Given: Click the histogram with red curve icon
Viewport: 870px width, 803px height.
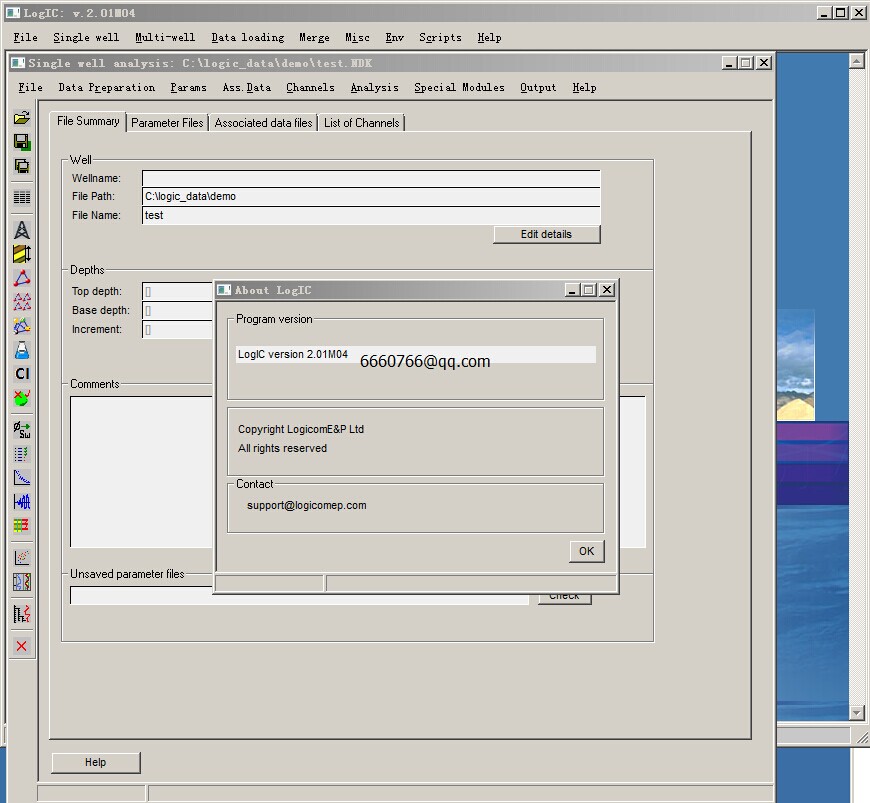Looking at the screenshot, I should [22, 614].
